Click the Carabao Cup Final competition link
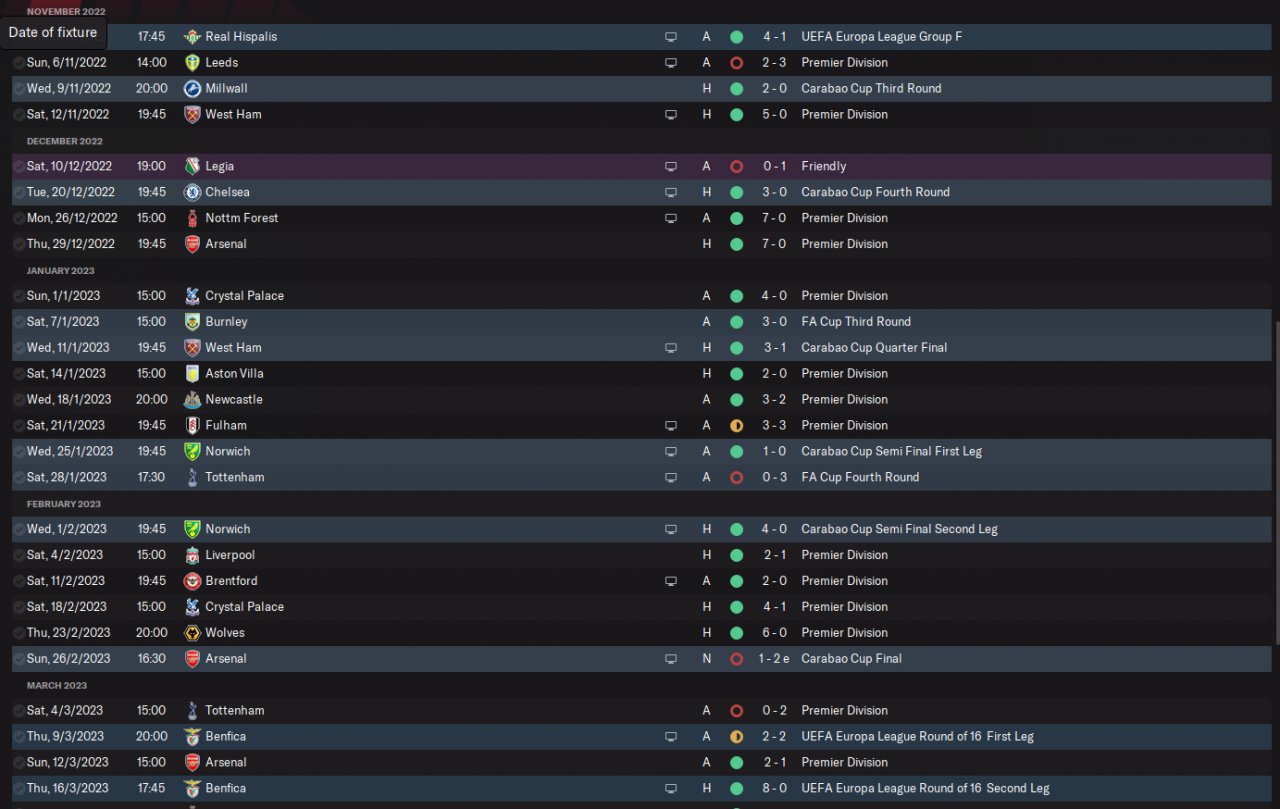The image size is (1280, 809). [851, 659]
